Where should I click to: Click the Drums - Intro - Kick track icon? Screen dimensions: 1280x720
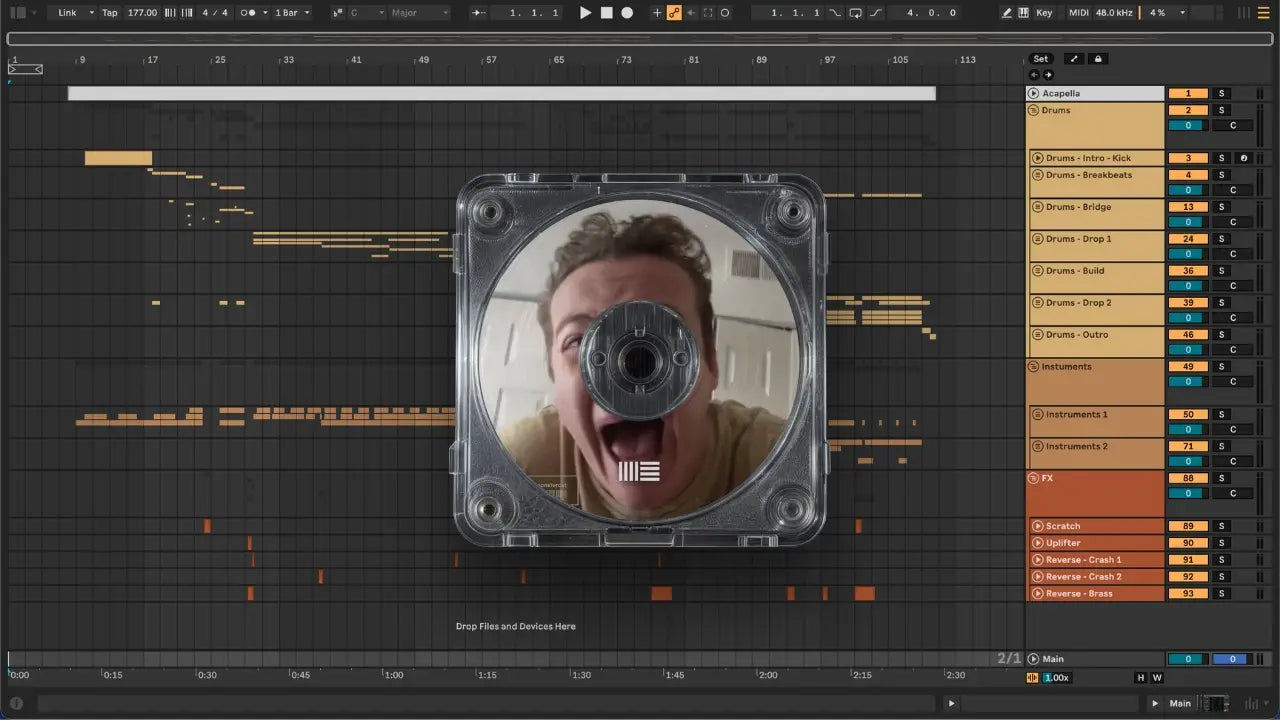pyautogui.click(x=1038, y=158)
